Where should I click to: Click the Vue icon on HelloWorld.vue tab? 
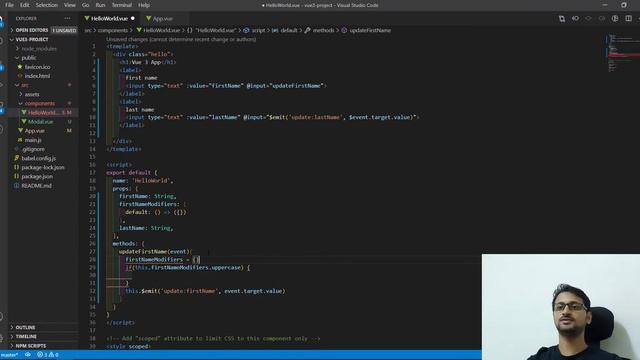[87, 18]
